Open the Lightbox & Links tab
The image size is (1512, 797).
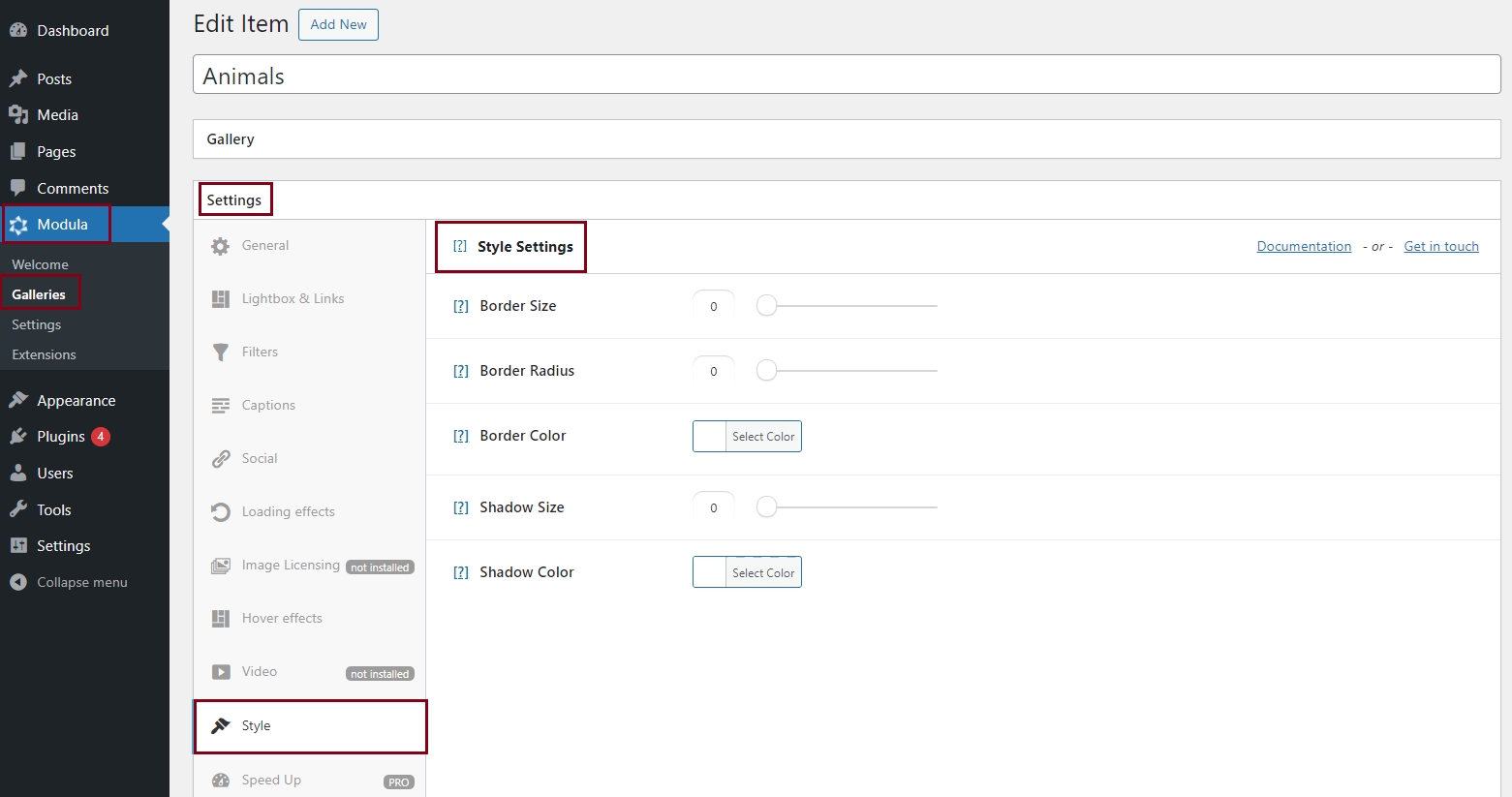293,298
